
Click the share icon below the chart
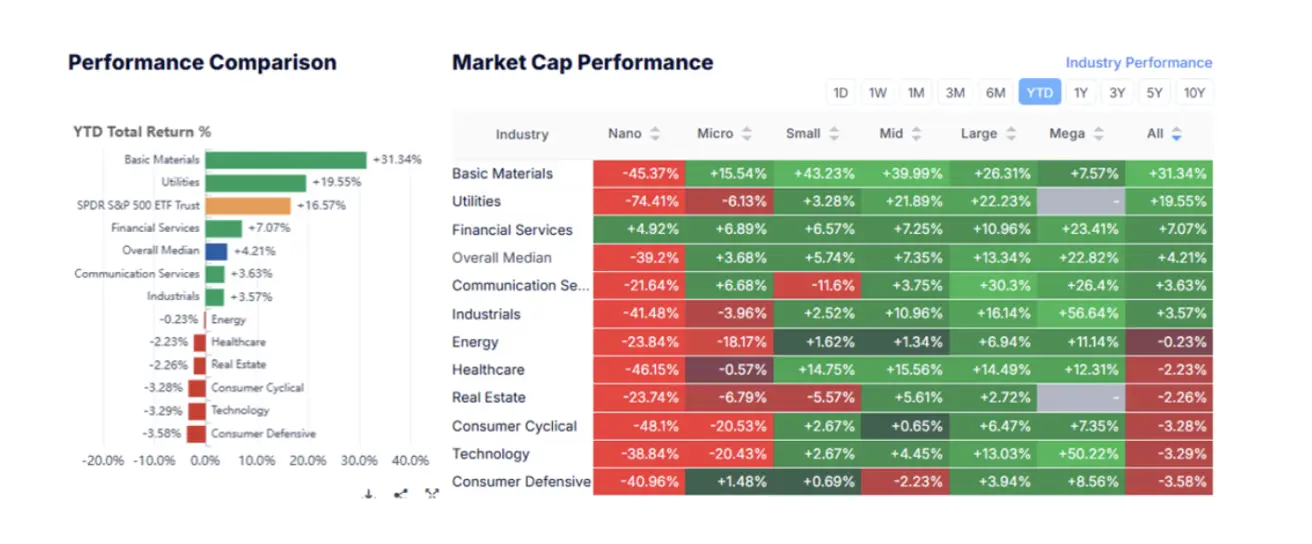tap(400, 493)
